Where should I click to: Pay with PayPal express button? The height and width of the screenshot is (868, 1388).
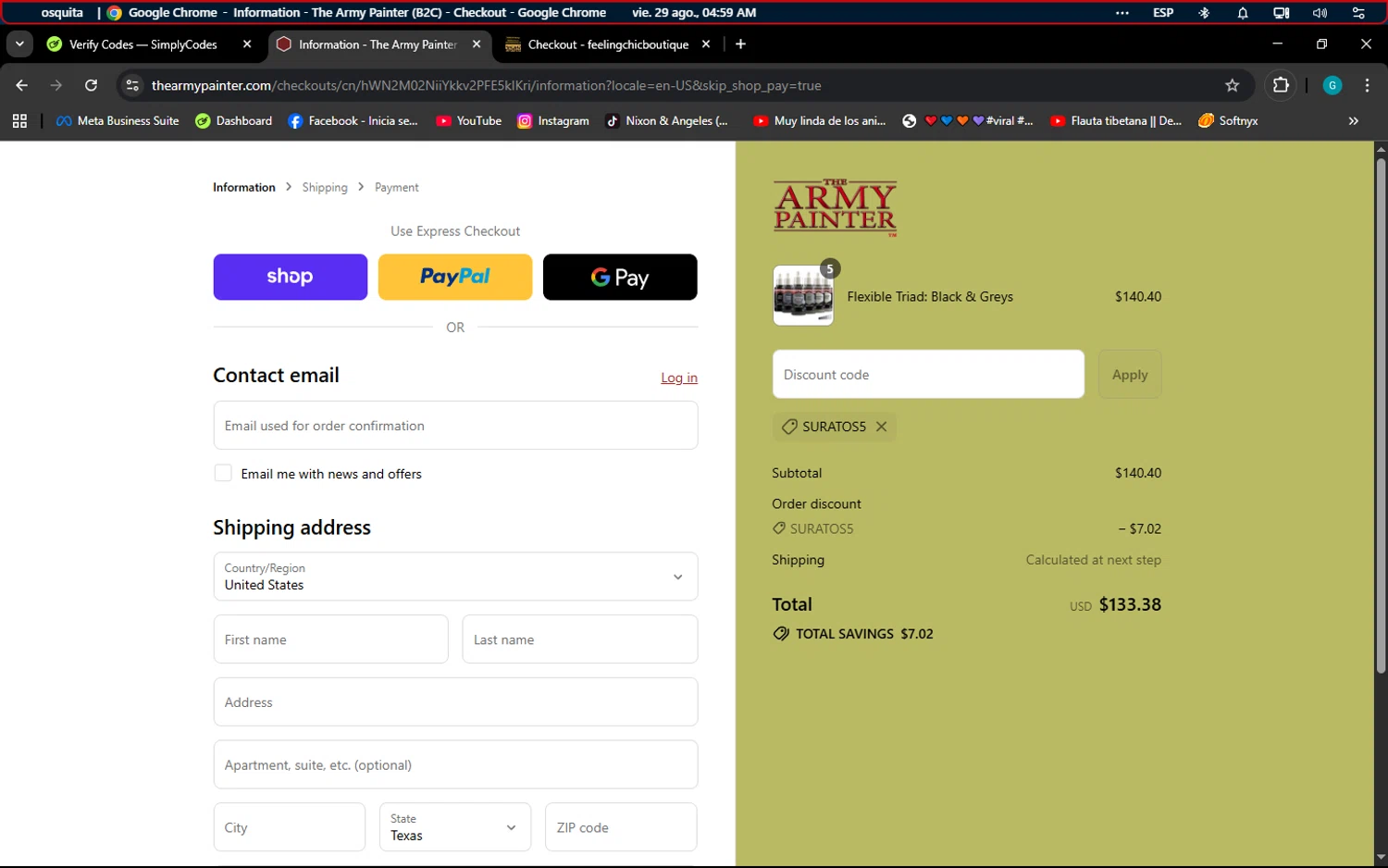(x=455, y=277)
